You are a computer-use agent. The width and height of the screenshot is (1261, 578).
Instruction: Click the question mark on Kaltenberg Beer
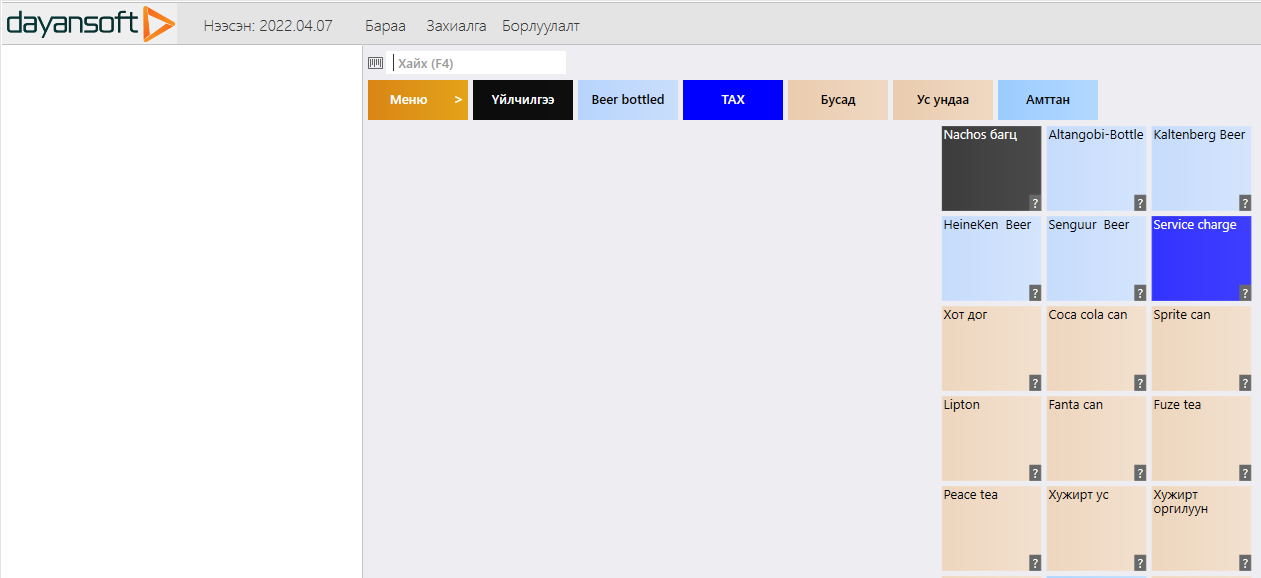(x=1245, y=203)
